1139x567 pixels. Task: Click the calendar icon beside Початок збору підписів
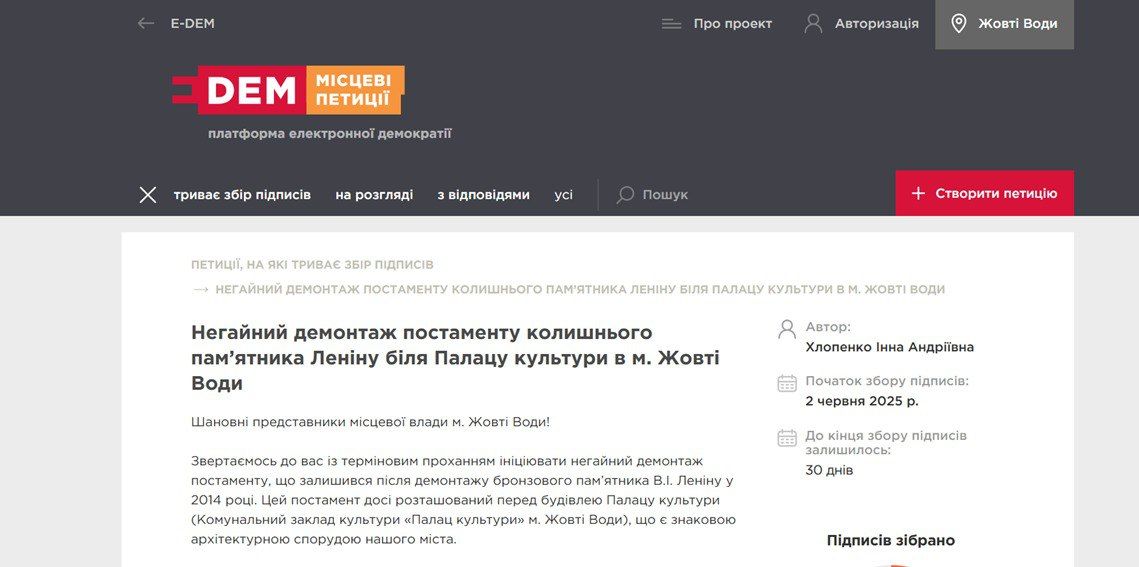coord(787,383)
